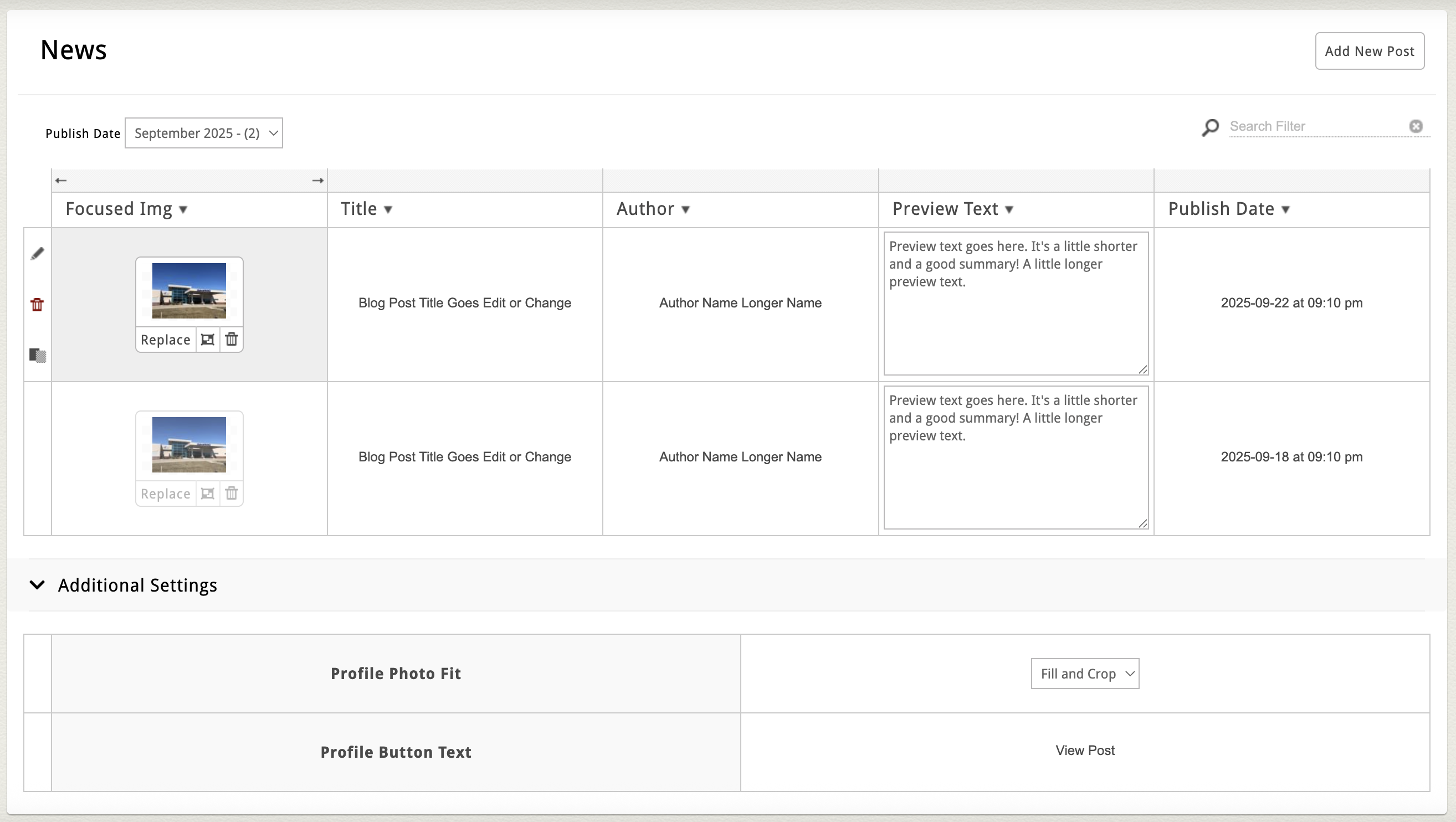Collapse the Additional Settings section
Viewport: 1456px width, 822px height.
pos(37,585)
